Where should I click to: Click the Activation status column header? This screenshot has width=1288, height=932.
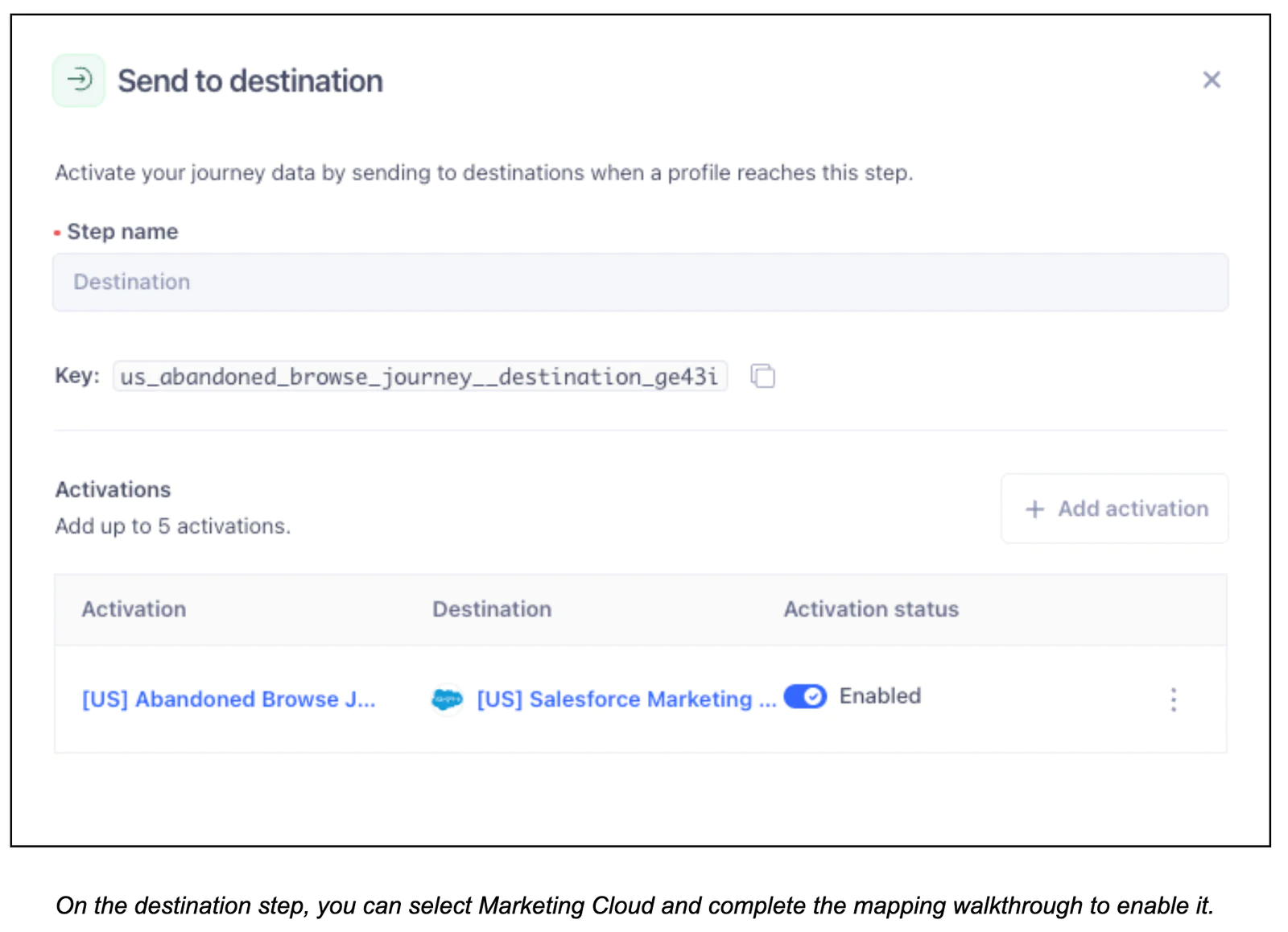coord(870,609)
